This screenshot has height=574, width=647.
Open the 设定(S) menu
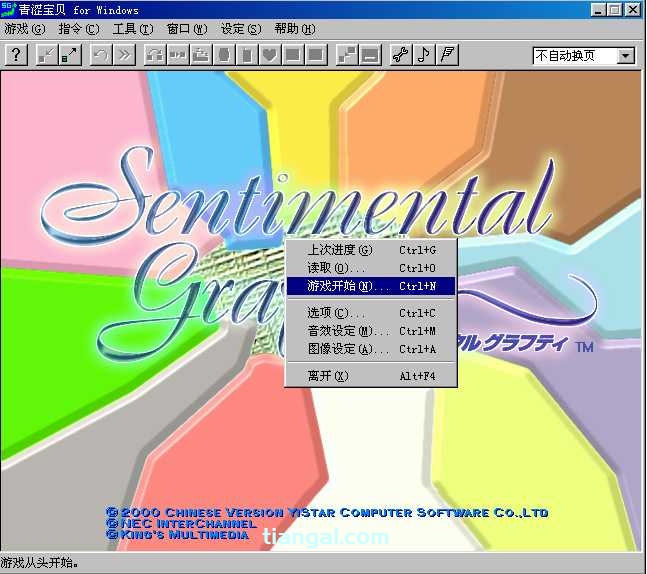coord(241,29)
